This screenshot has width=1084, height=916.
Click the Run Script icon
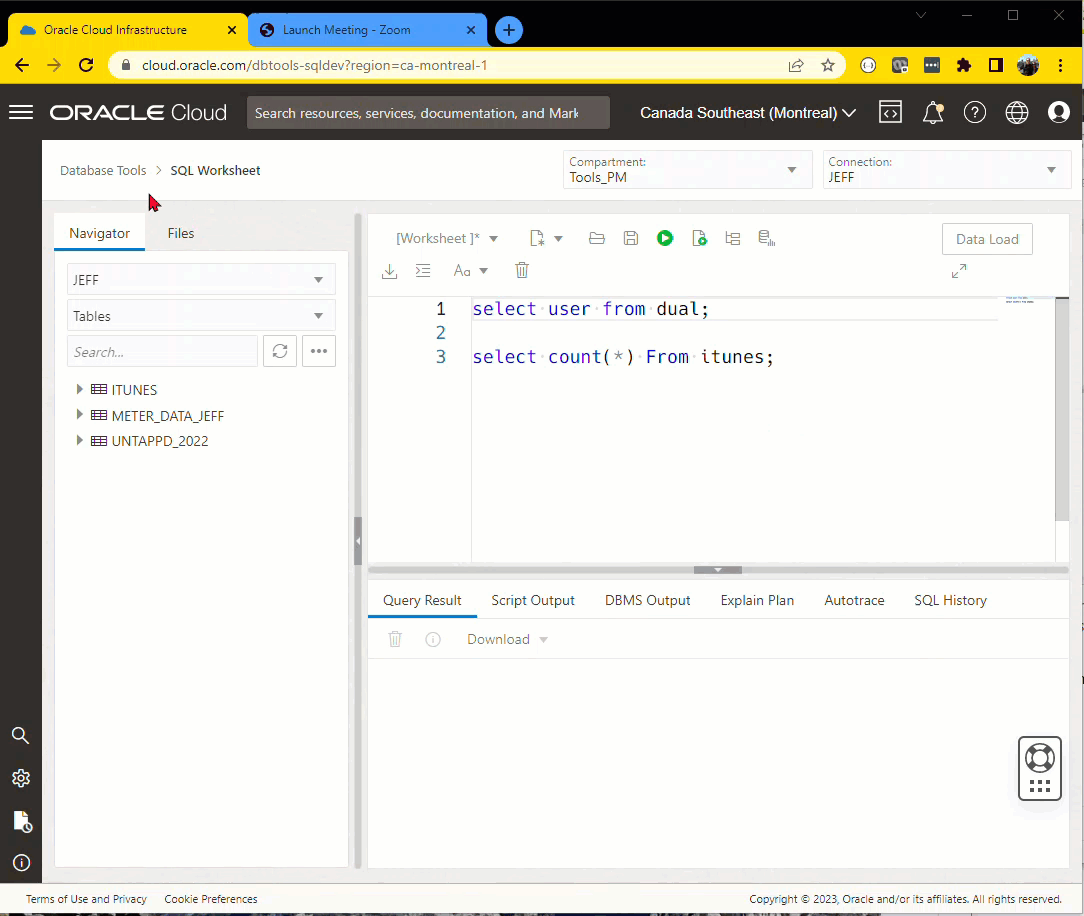[x=699, y=239]
